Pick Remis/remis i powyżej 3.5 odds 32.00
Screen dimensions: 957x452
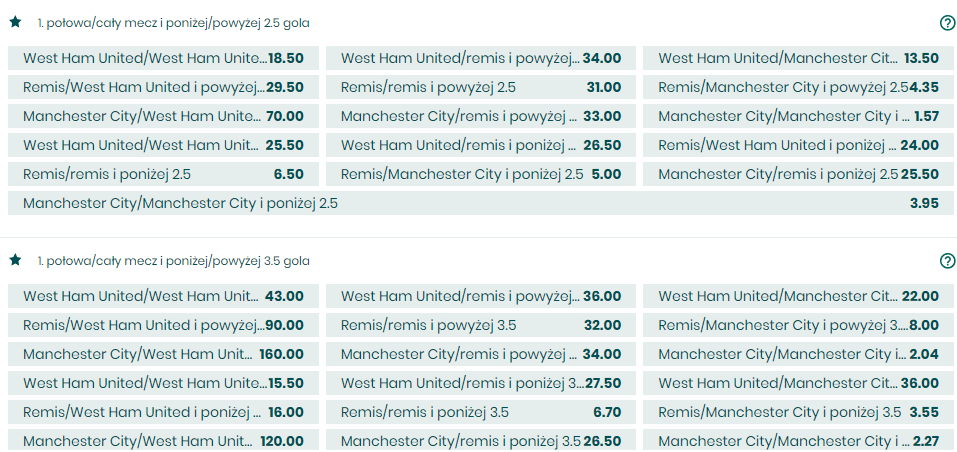coord(481,325)
